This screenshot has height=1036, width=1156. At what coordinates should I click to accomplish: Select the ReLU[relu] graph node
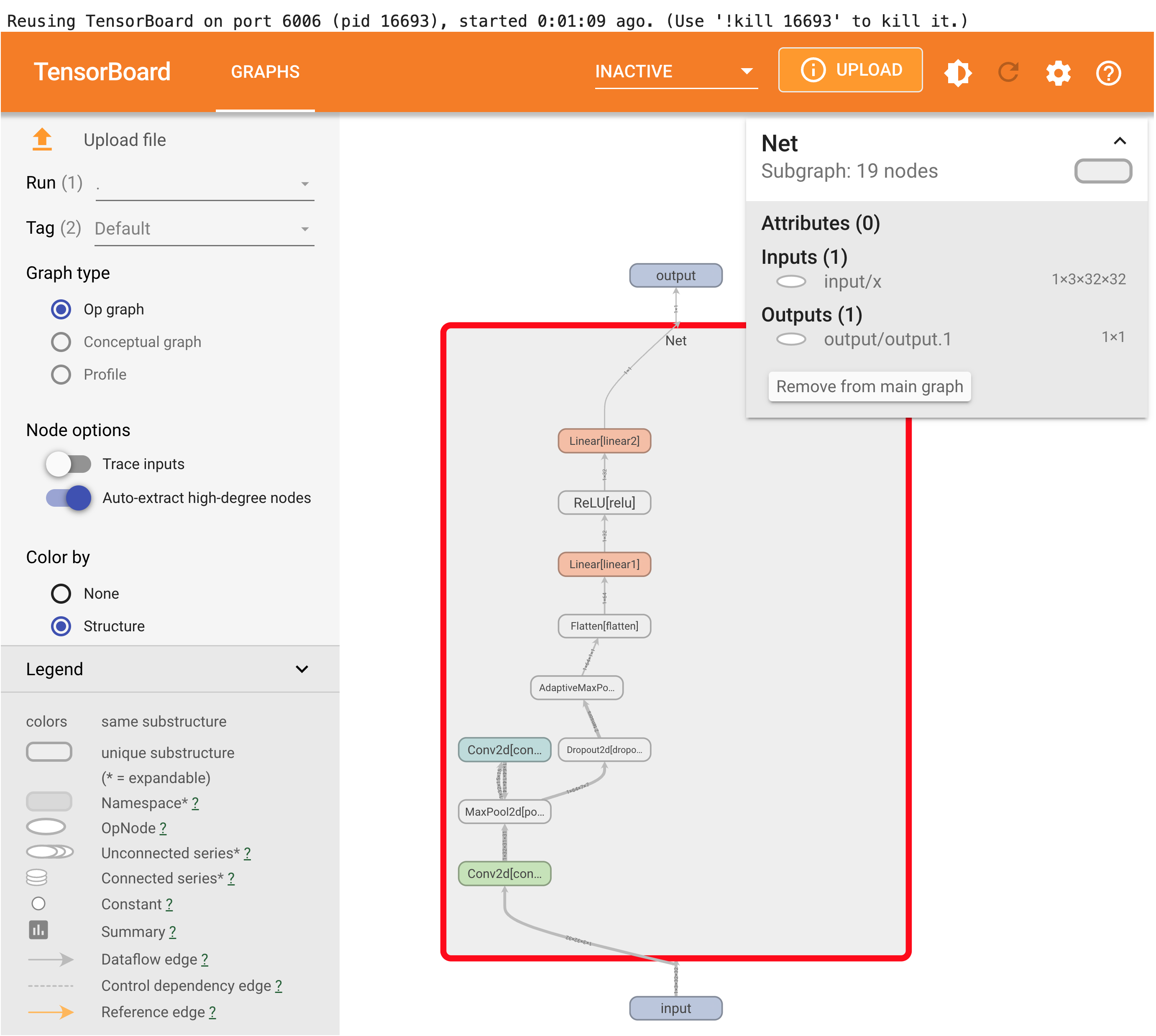coord(604,503)
